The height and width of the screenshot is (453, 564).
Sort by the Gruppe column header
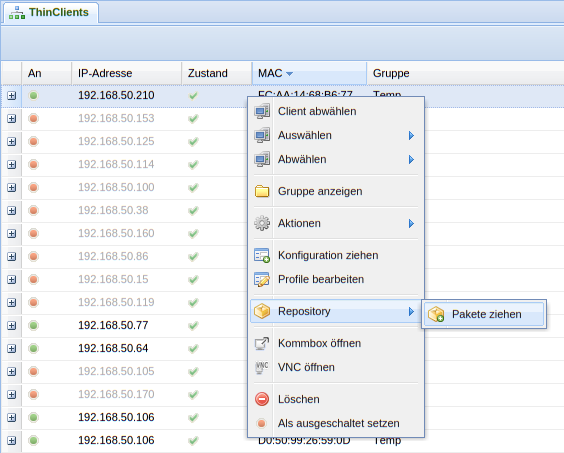(465, 73)
